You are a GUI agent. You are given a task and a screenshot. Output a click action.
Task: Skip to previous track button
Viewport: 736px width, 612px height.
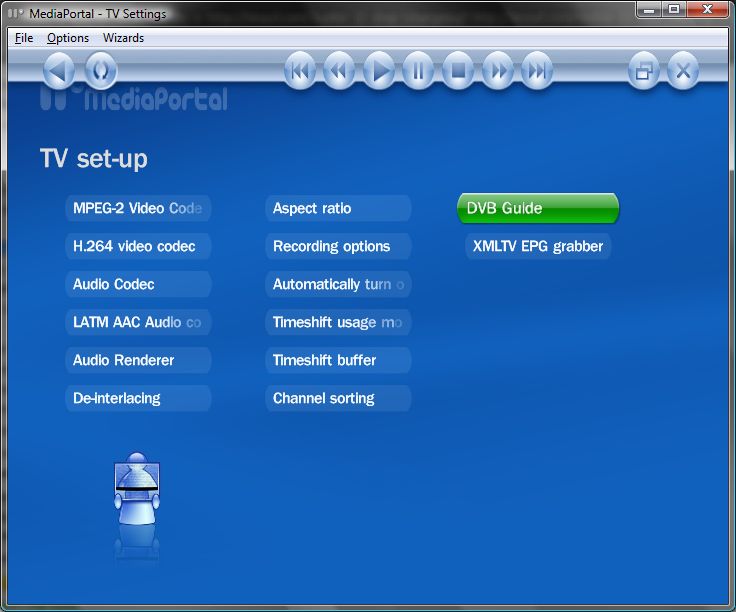click(x=300, y=71)
